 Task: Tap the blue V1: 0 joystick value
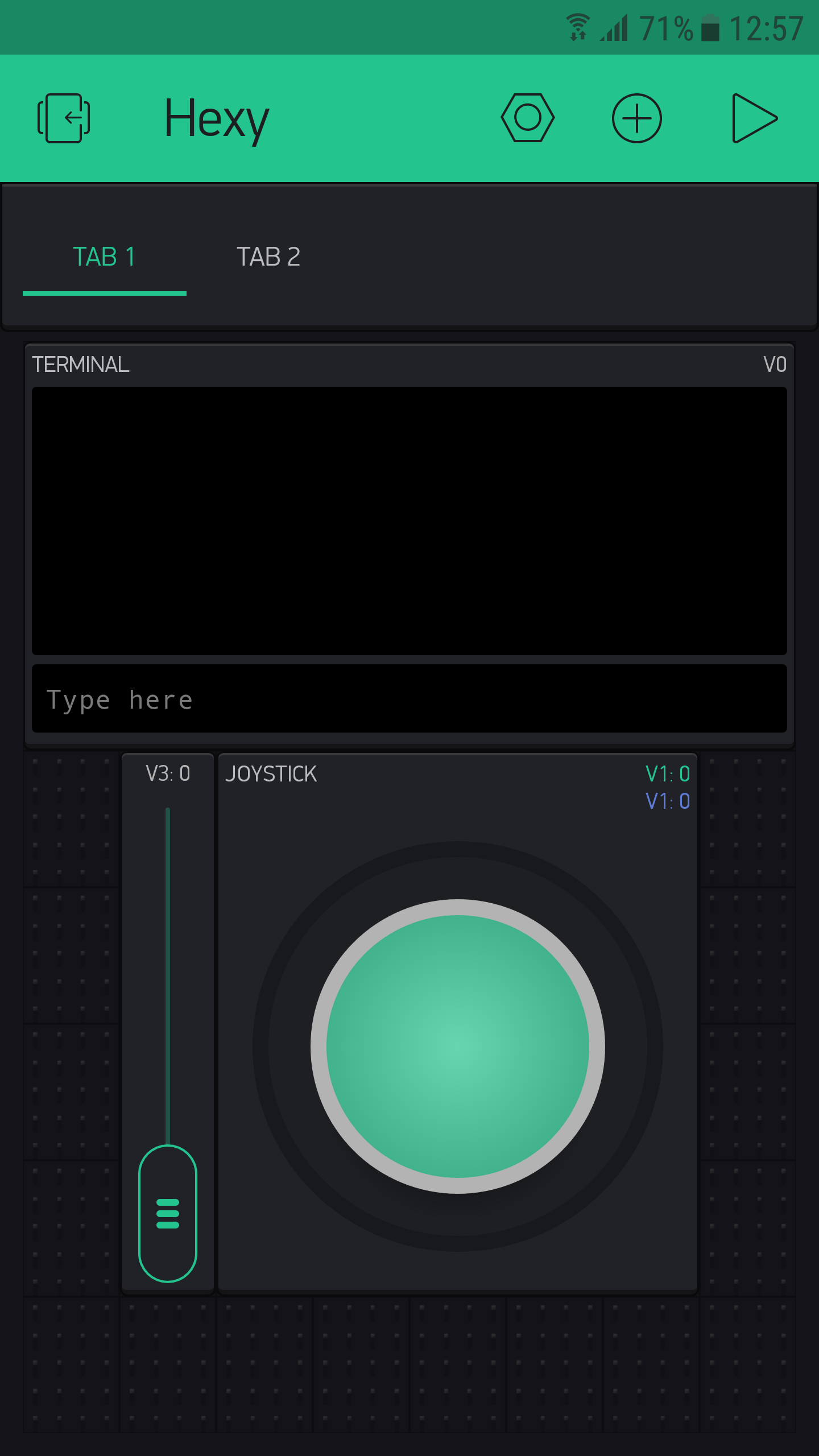point(667,801)
